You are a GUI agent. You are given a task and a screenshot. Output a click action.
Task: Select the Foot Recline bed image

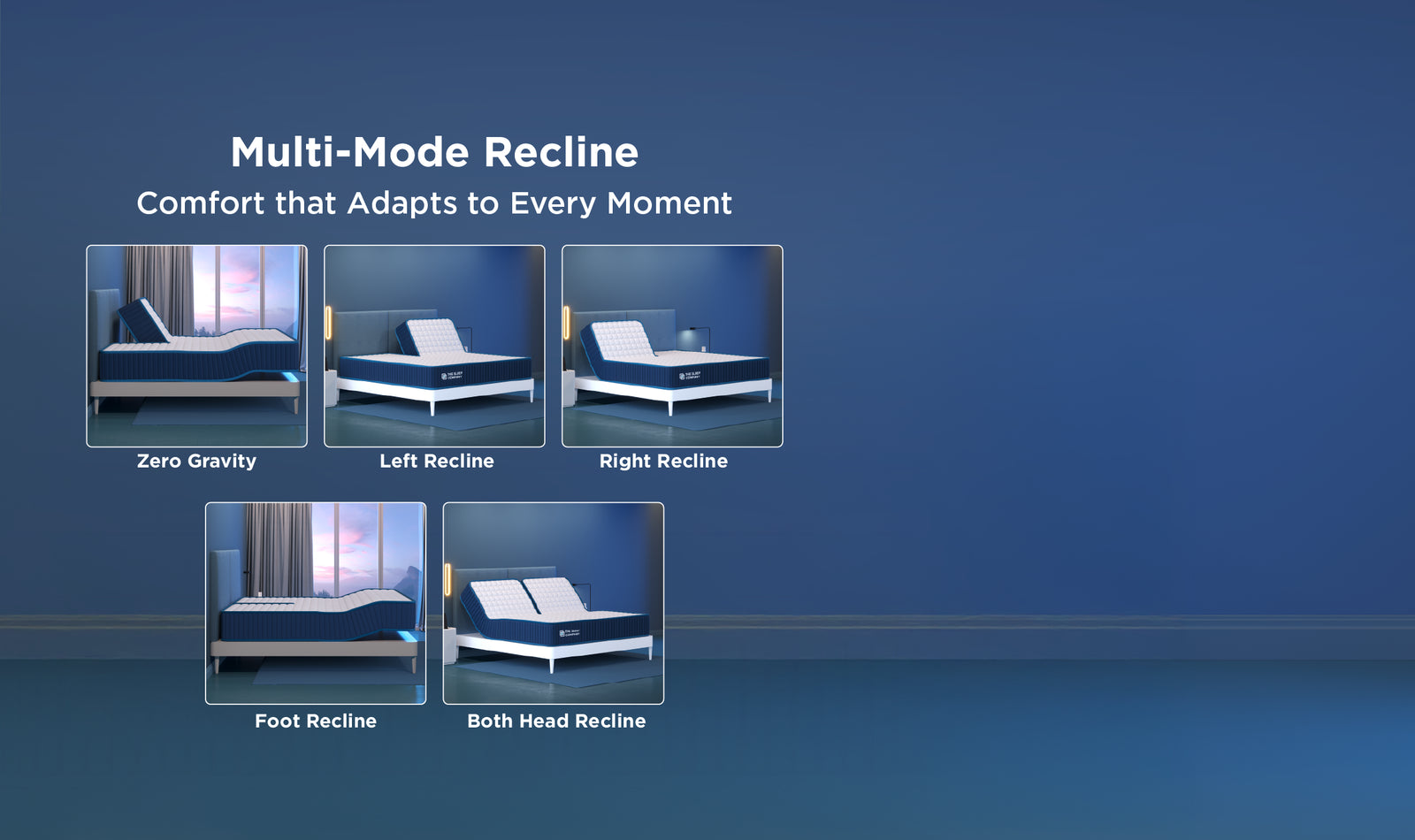click(316, 603)
